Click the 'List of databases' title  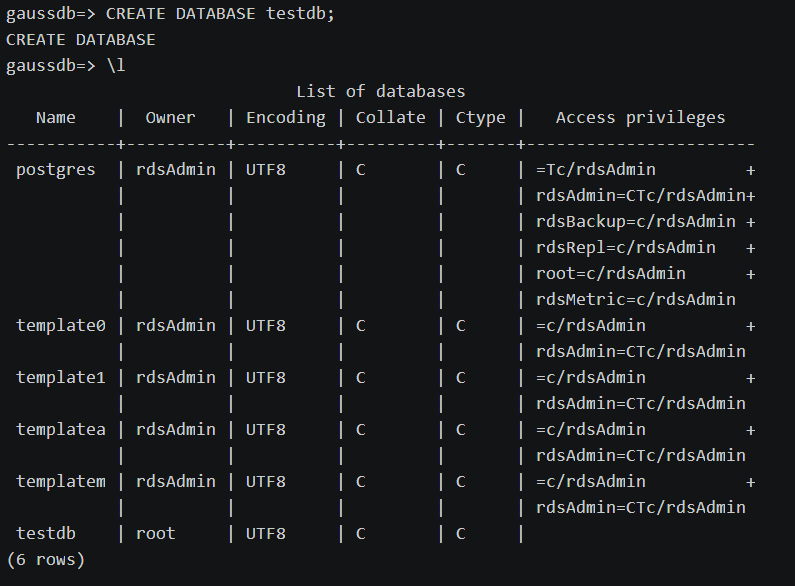(x=380, y=91)
